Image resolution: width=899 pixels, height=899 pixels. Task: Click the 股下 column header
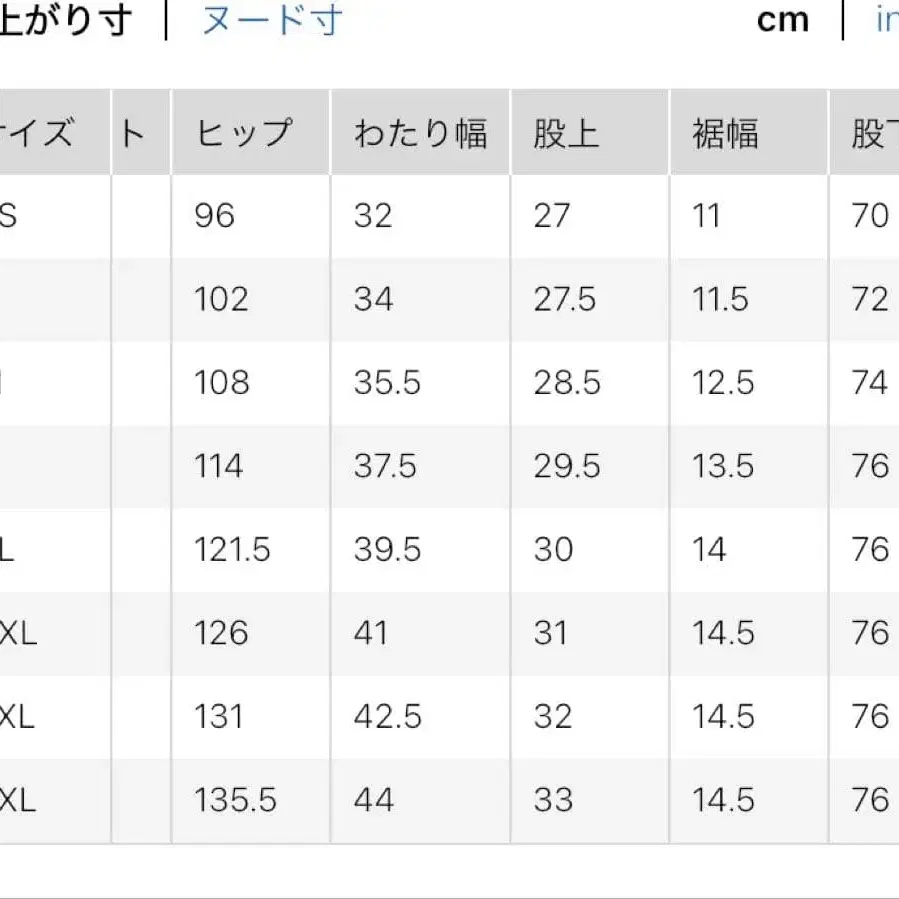pos(880,131)
